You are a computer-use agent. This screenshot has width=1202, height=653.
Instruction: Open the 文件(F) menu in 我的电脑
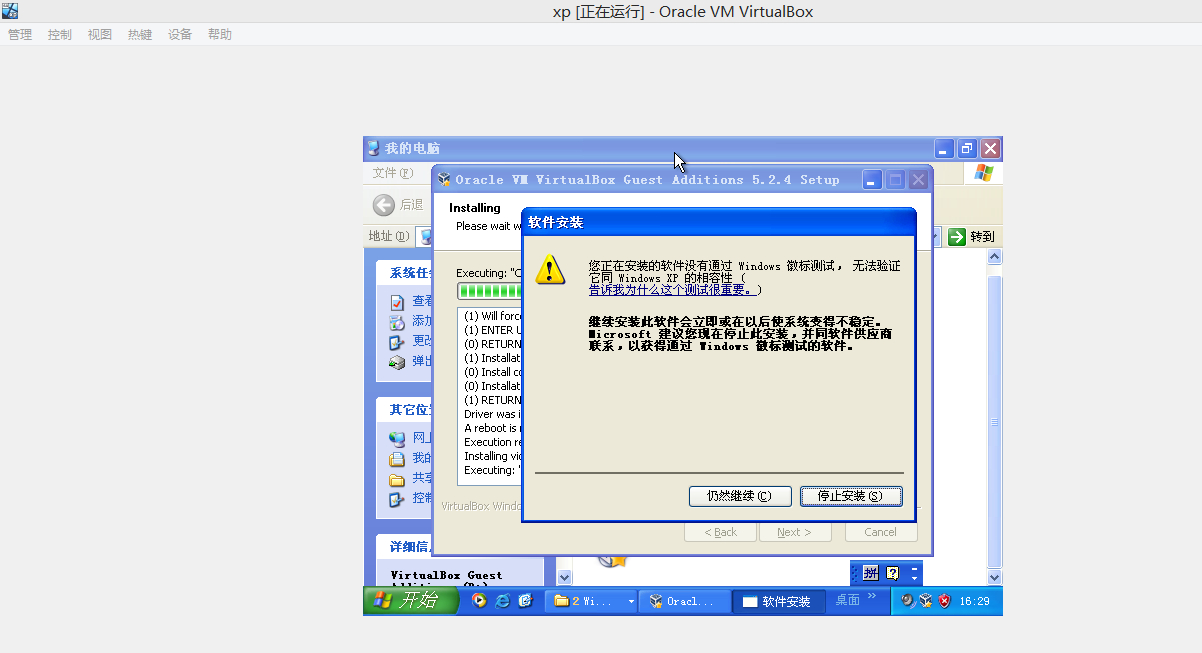point(392,173)
